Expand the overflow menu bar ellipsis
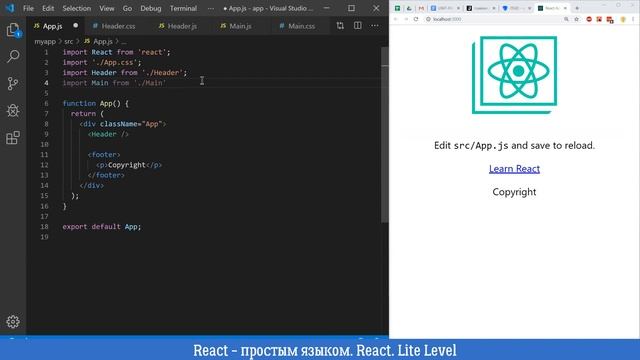Screen dimensions: 640x360 211,8
